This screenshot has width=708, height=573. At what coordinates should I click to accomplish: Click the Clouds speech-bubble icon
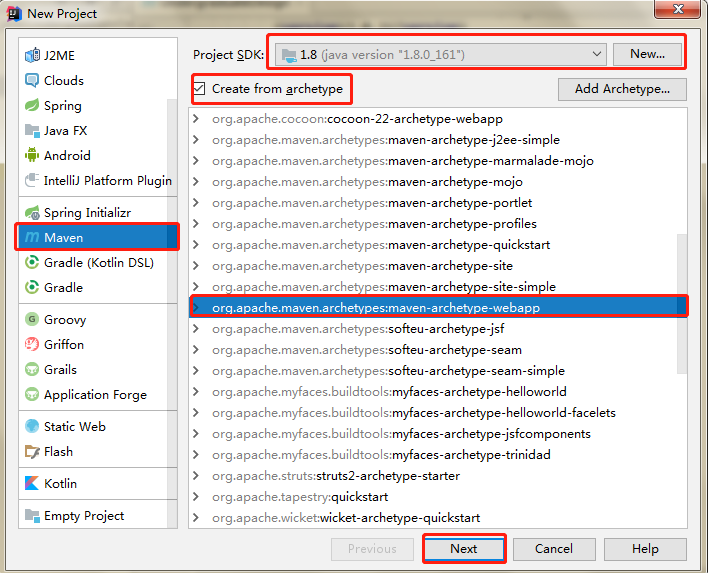(32, 80)
